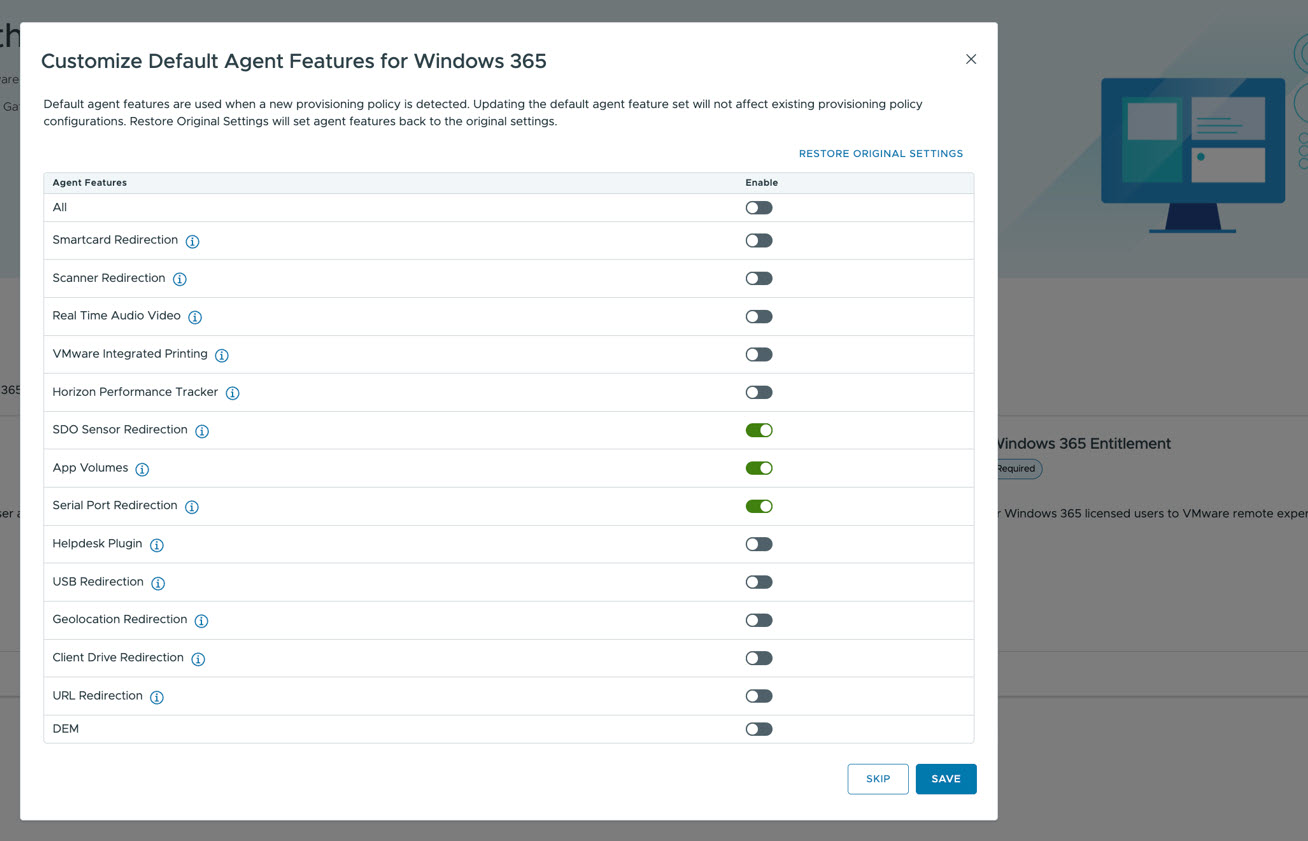Viewport: 1308px width, 841px height.
Task: Click the App Volumes feature name
Action: click(90, 468)
